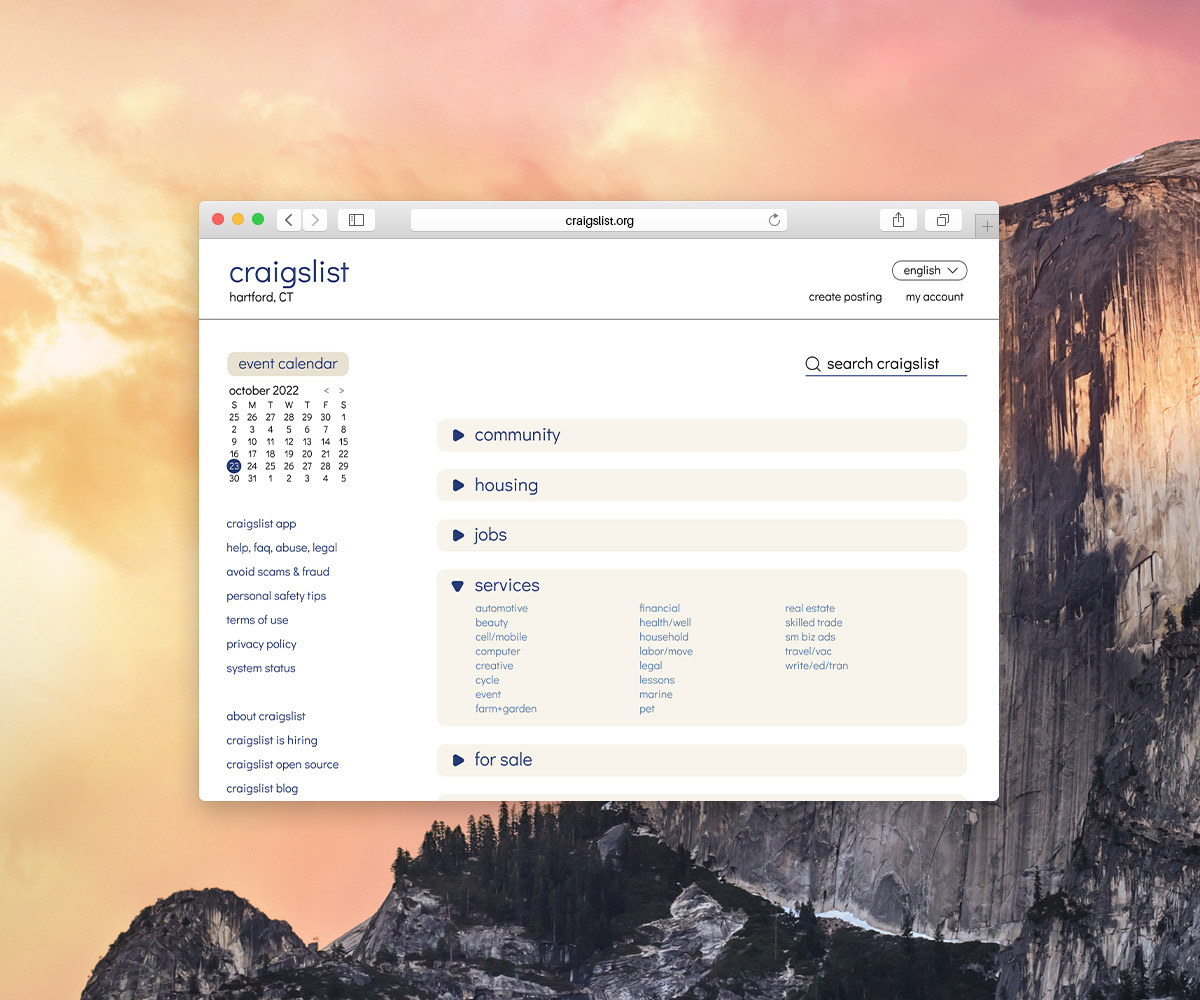The width and height of the screenshot is (1200, 1000).
Task: Select October 15 in the calendar
Action: click(343, 441)
